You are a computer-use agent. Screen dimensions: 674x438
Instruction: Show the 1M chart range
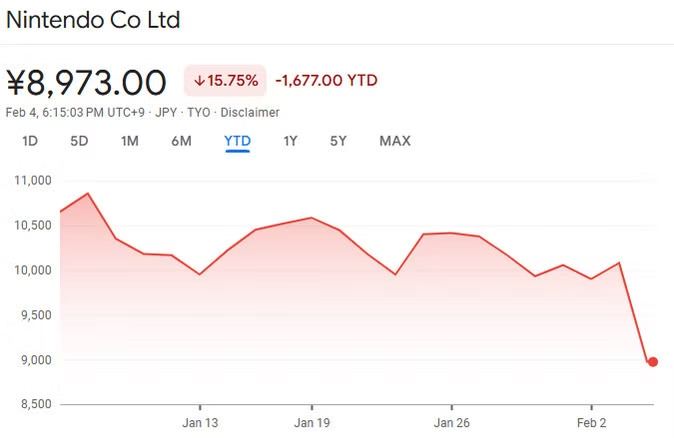click(x=130, y=141)
